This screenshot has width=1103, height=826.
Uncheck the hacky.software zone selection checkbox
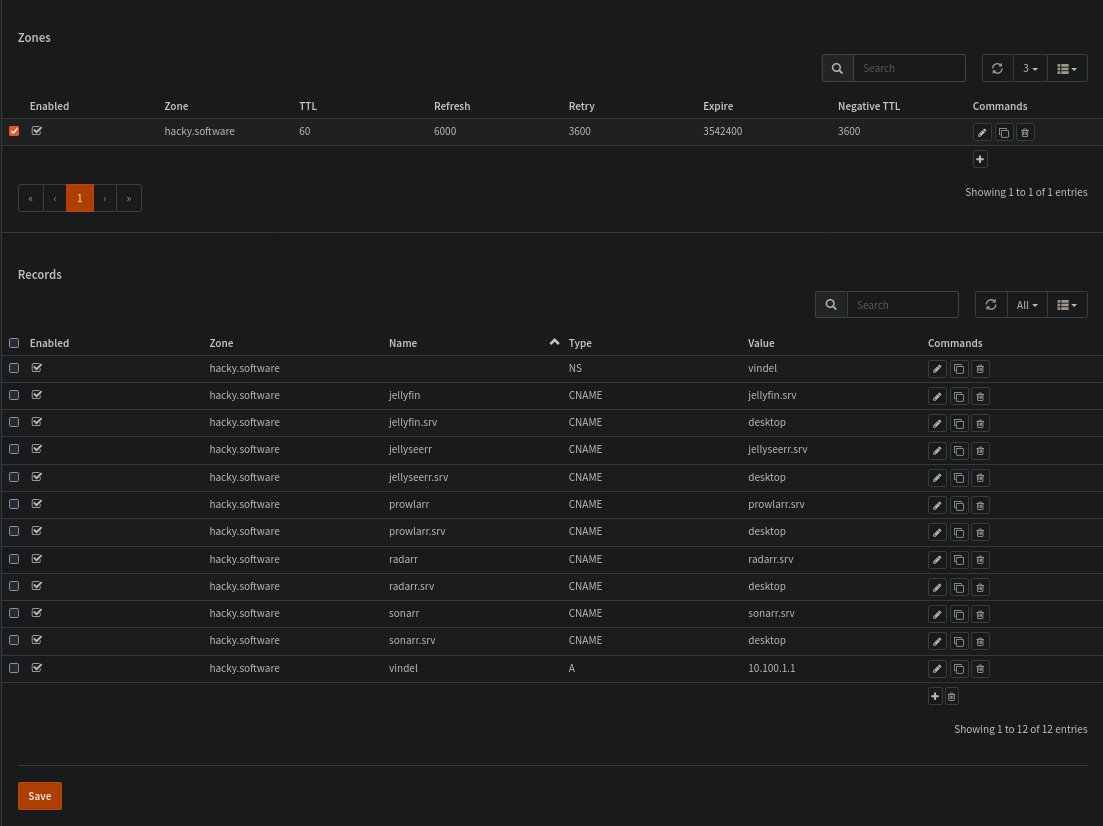(14, 131)
